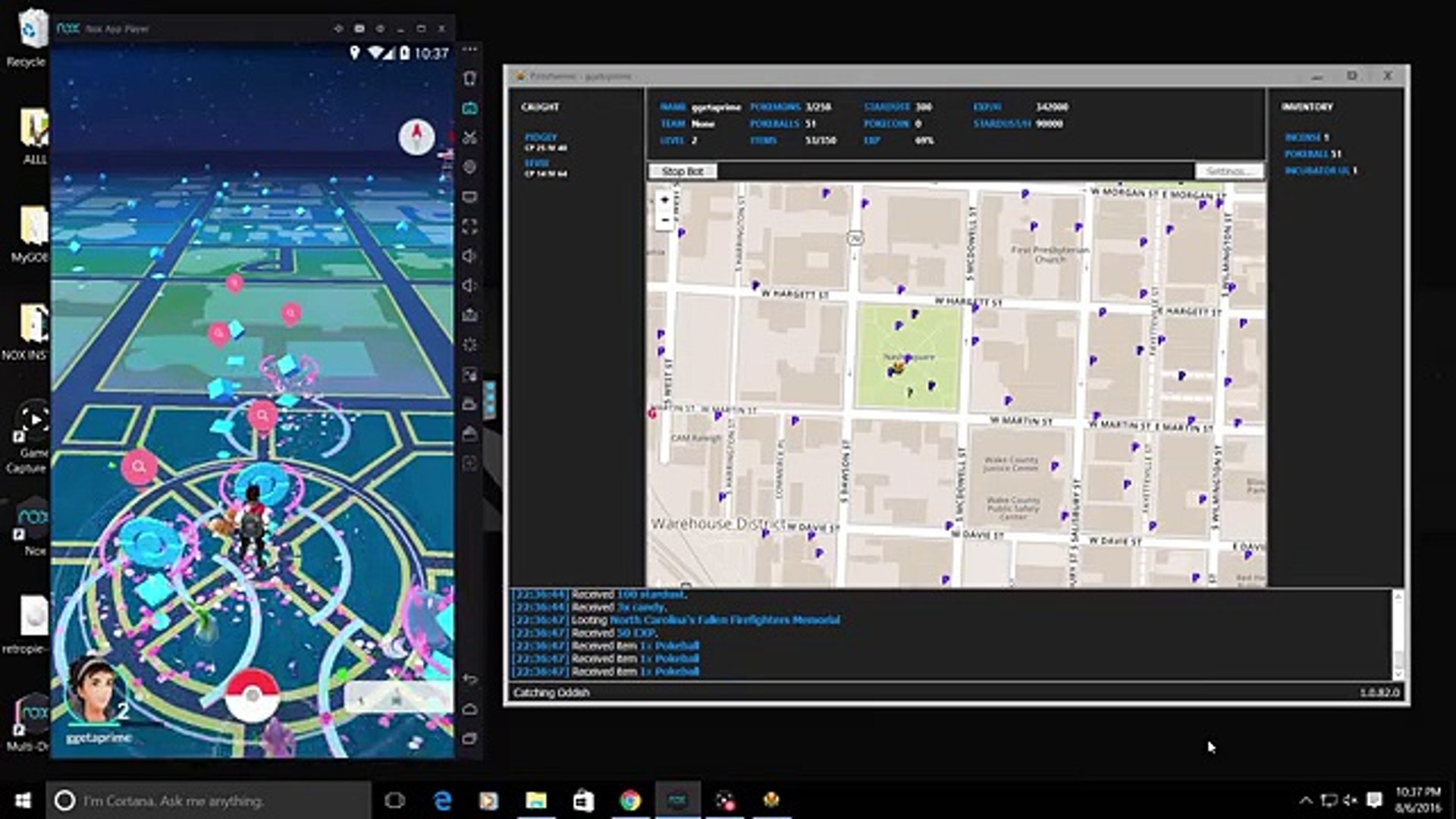This screenshot has height=819, width=1456.
Task: Tap the Android home button in Nox
Action: (469, 709)
